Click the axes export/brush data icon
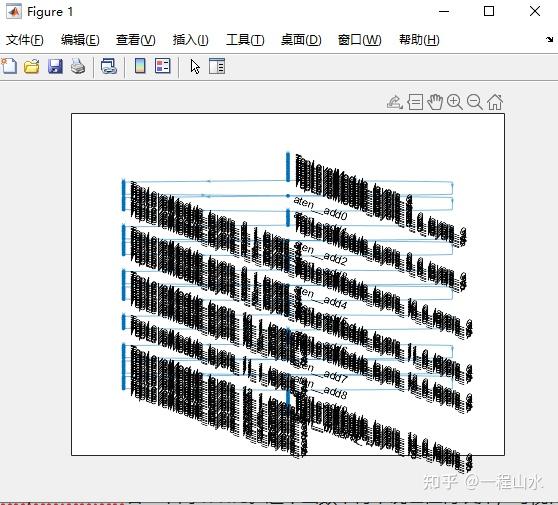 pos(395,102)
